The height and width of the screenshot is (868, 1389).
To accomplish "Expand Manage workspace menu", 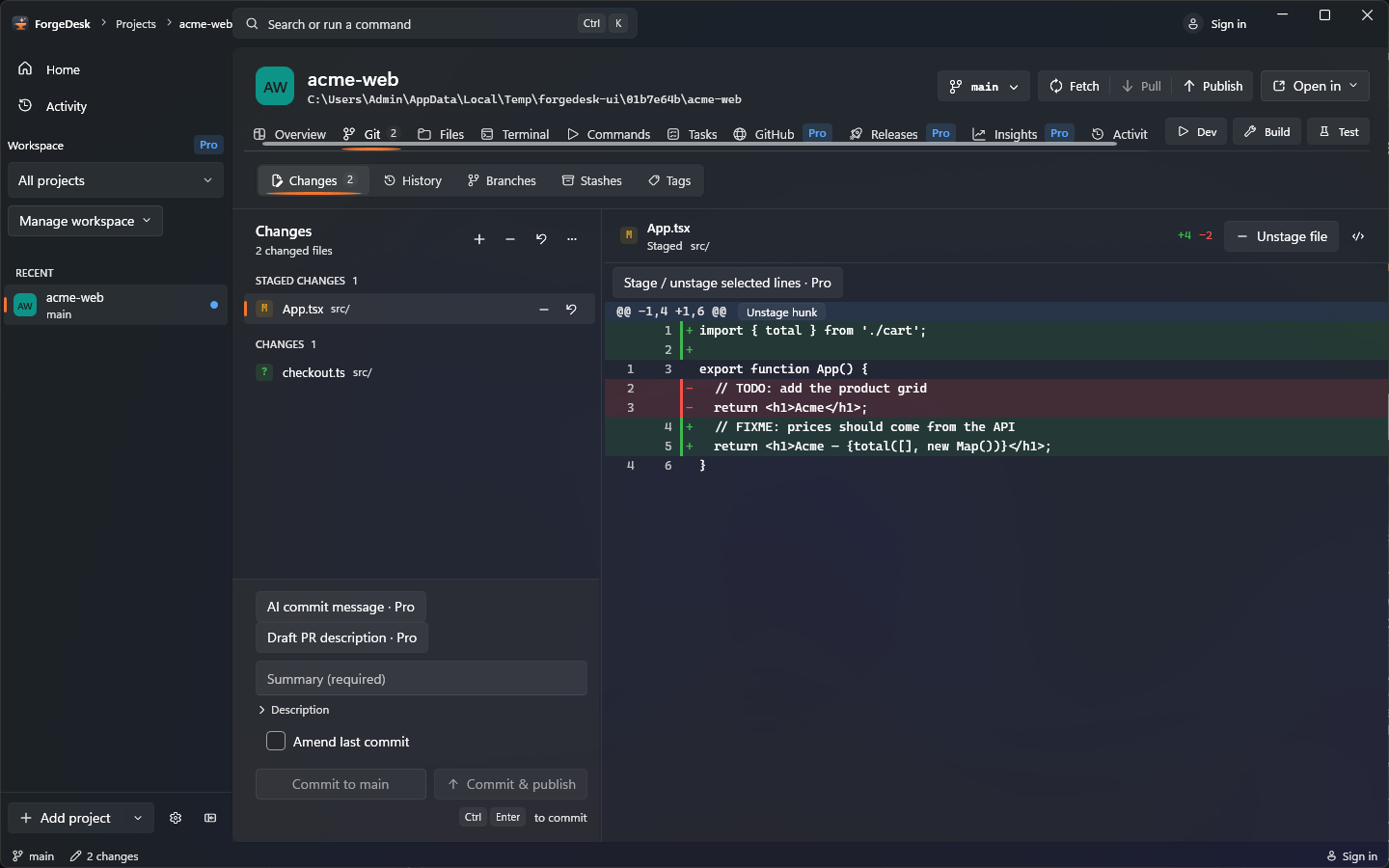I will (x=85, y=221).
